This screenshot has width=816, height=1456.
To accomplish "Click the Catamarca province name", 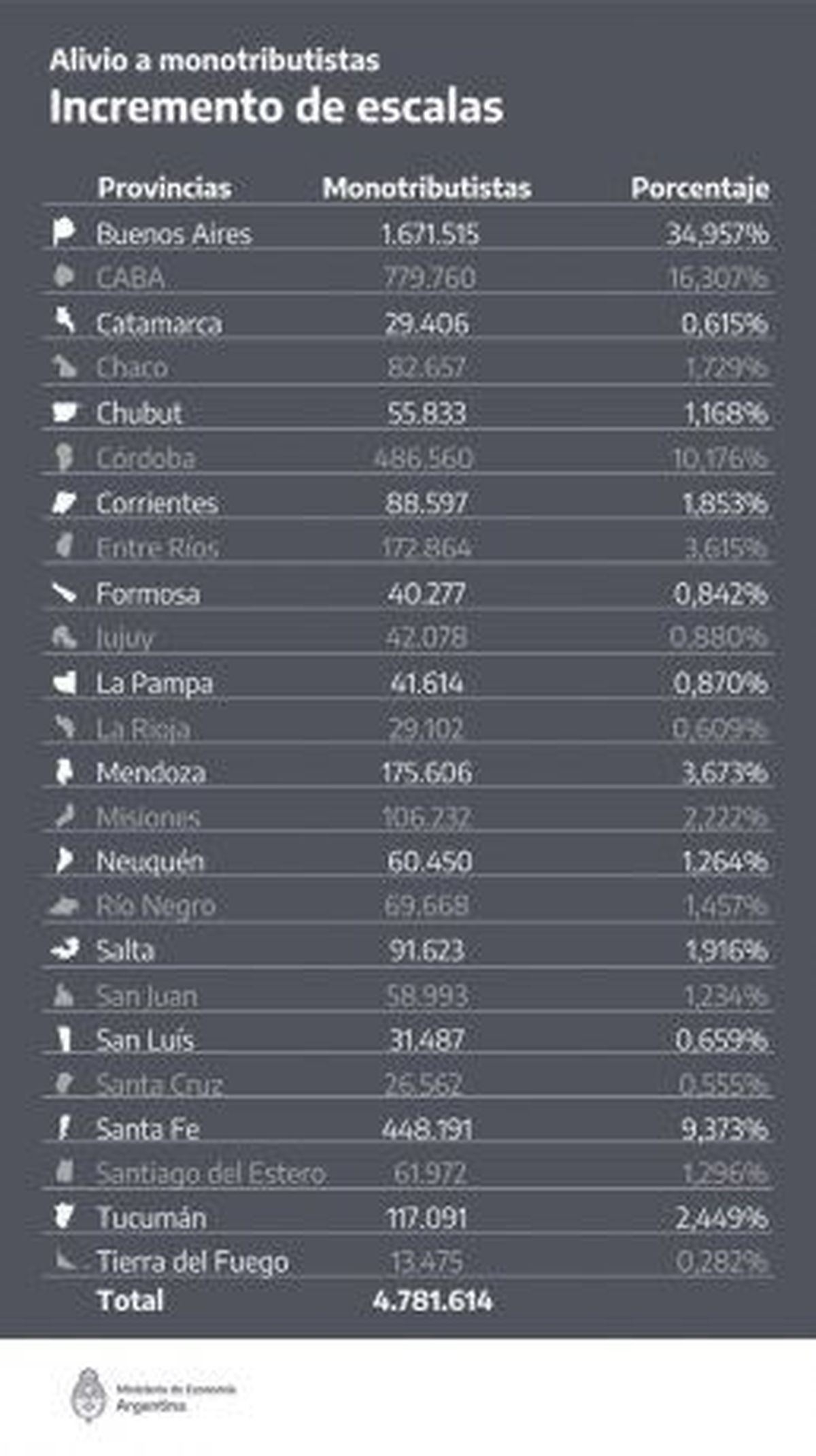I will (x=159, y=324).
